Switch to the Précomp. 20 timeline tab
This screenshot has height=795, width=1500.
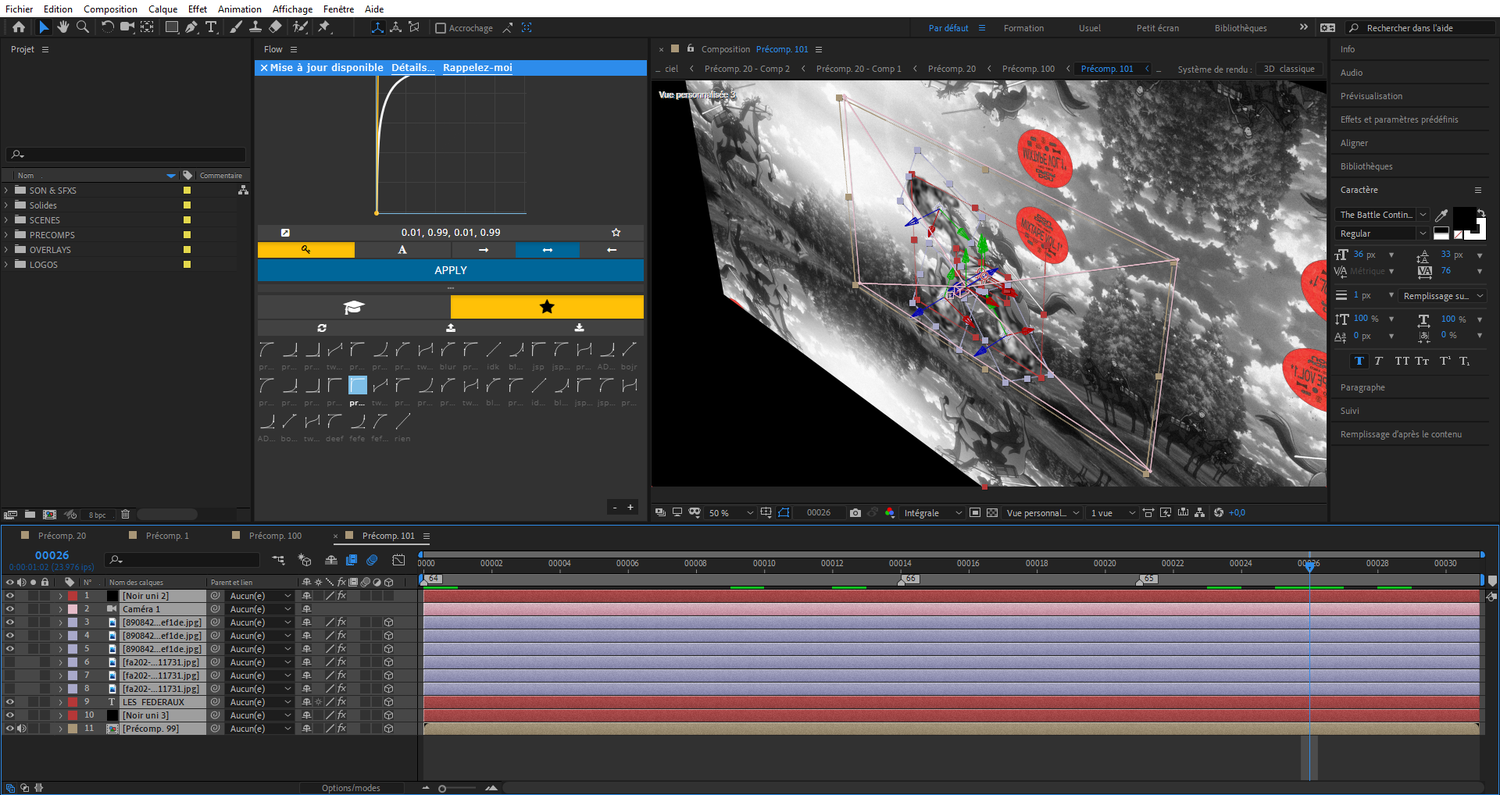point(62,536)
